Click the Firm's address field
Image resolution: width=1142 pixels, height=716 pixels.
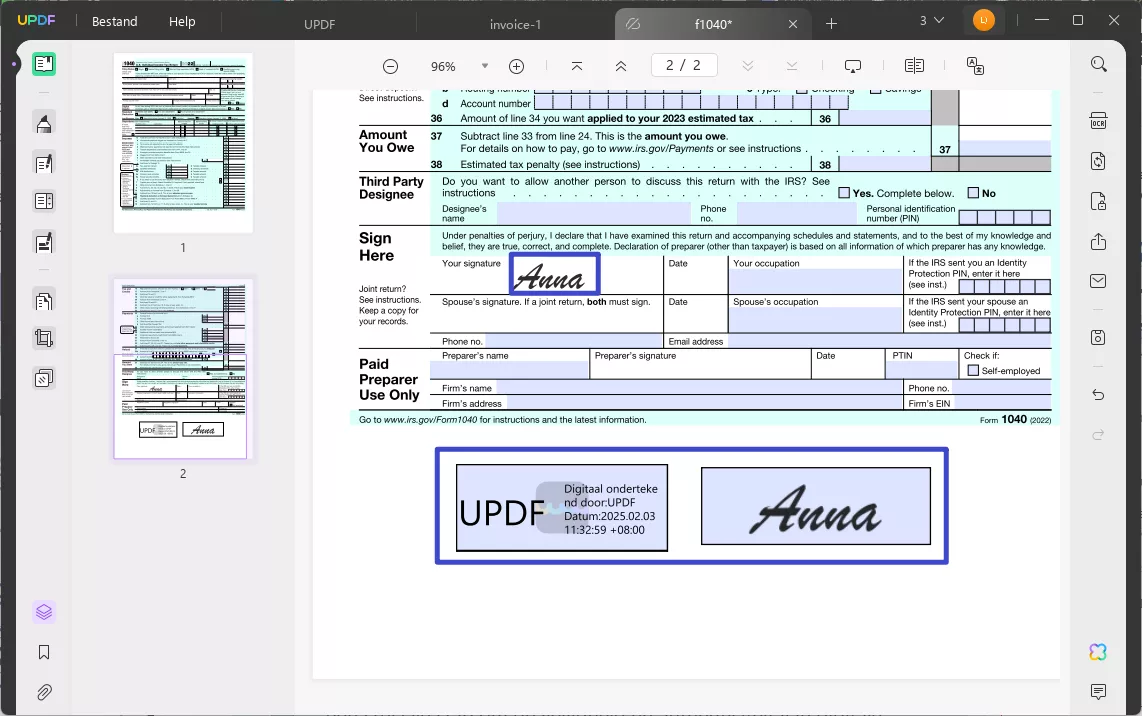pyautogui.click(x=704, y=403)
